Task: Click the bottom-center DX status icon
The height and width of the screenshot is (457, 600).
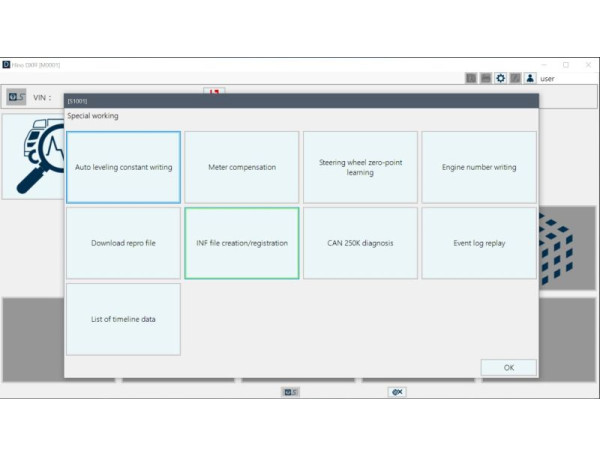Action: pyautogui.click(x=290, y=392)
